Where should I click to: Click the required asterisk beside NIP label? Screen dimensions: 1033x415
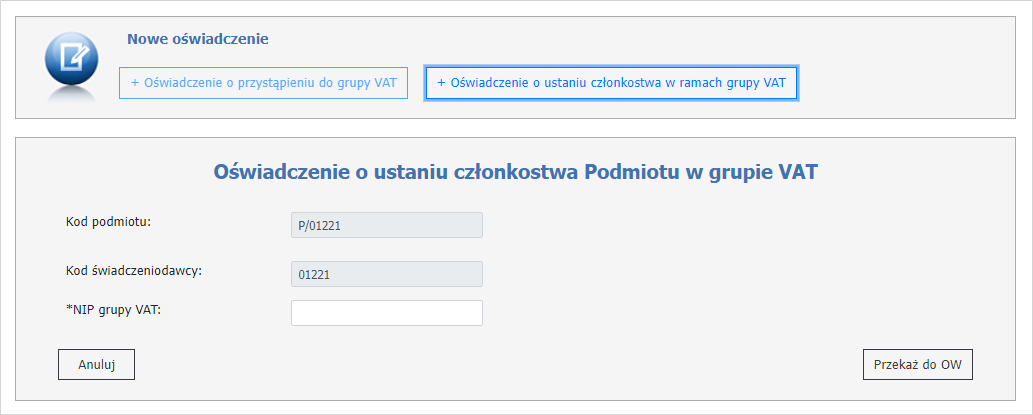pos(69,307)
